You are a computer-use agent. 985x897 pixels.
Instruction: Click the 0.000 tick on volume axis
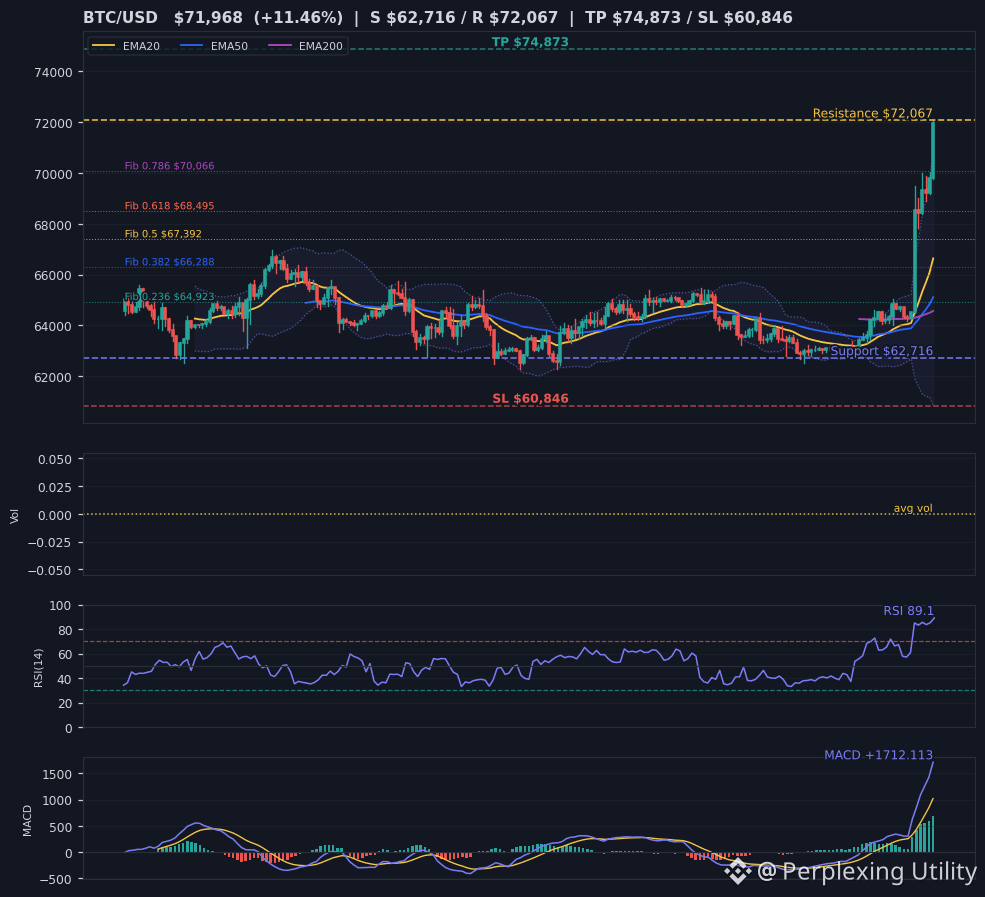pyautogui.click(x=55, y=515)
